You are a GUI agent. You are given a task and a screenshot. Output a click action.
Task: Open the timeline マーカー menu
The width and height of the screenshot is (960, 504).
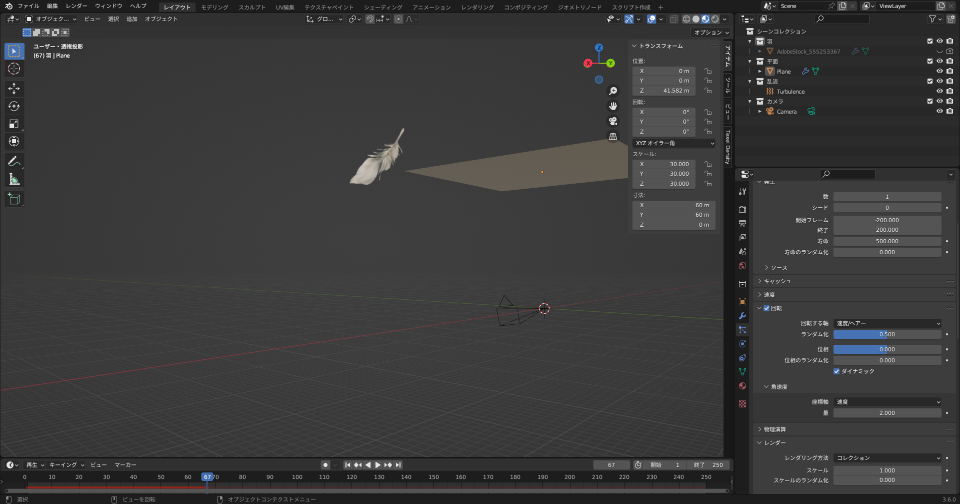coord(125,465)
